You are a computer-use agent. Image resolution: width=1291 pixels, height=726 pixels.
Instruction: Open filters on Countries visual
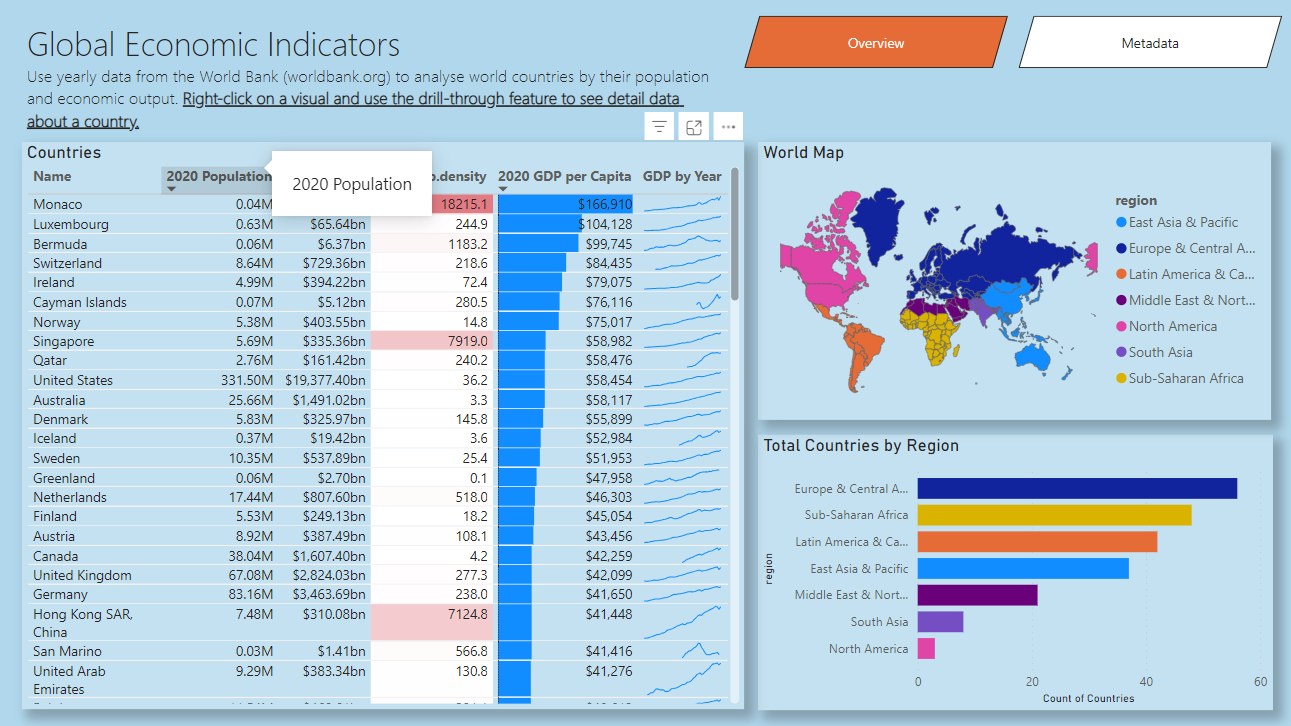(659, 127)
